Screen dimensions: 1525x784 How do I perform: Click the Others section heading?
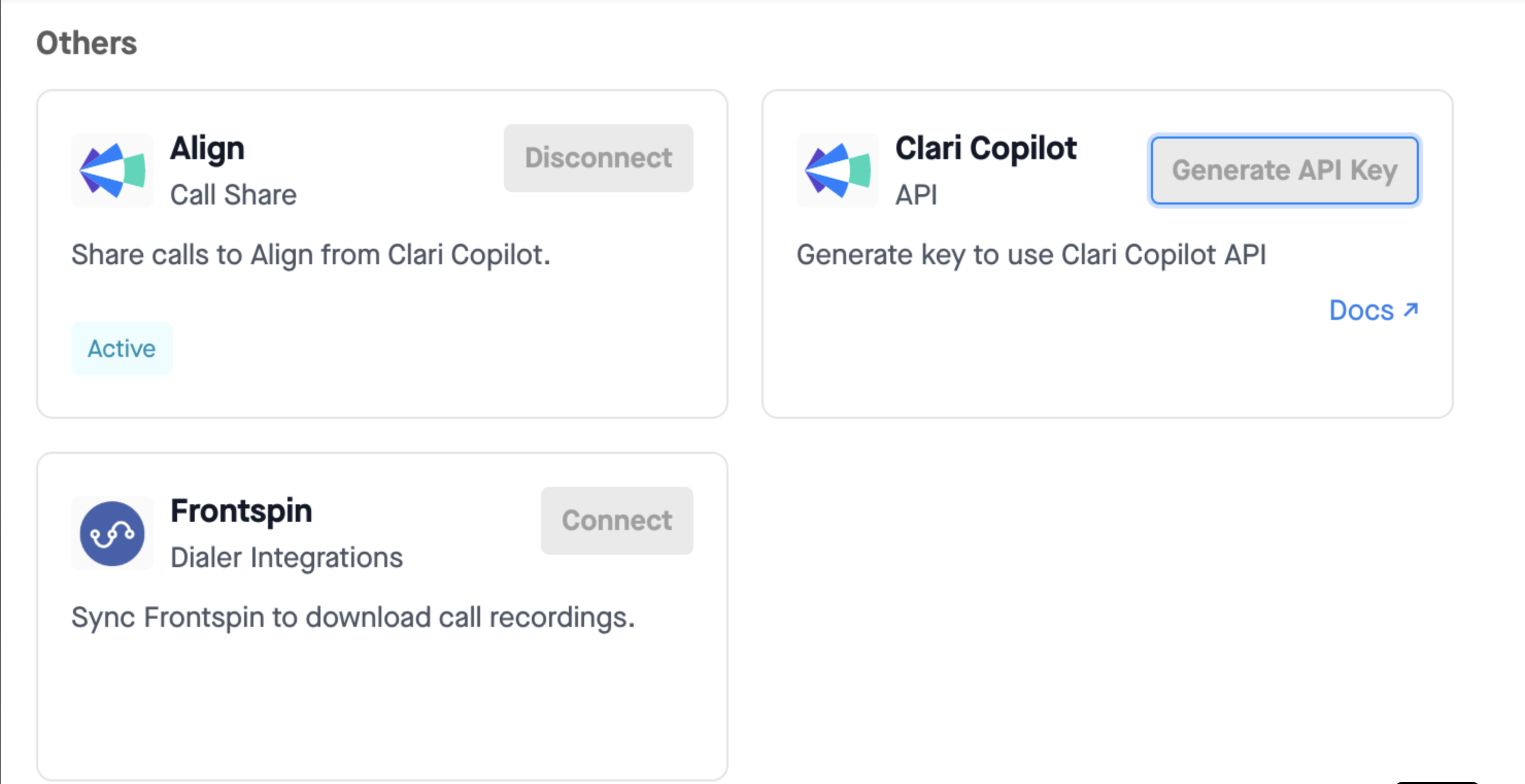tap(87, 43)
